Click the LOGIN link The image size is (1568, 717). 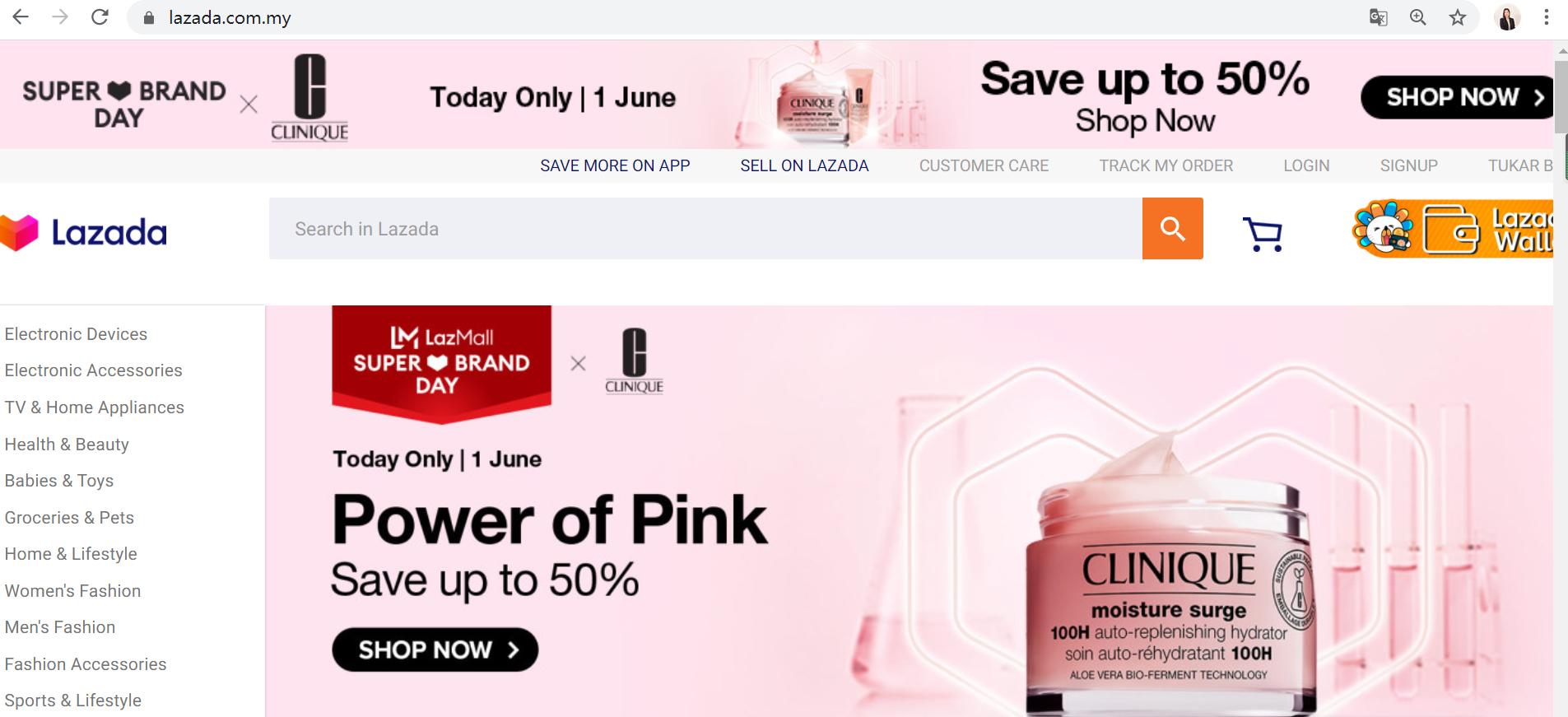tap(1306, 165)
